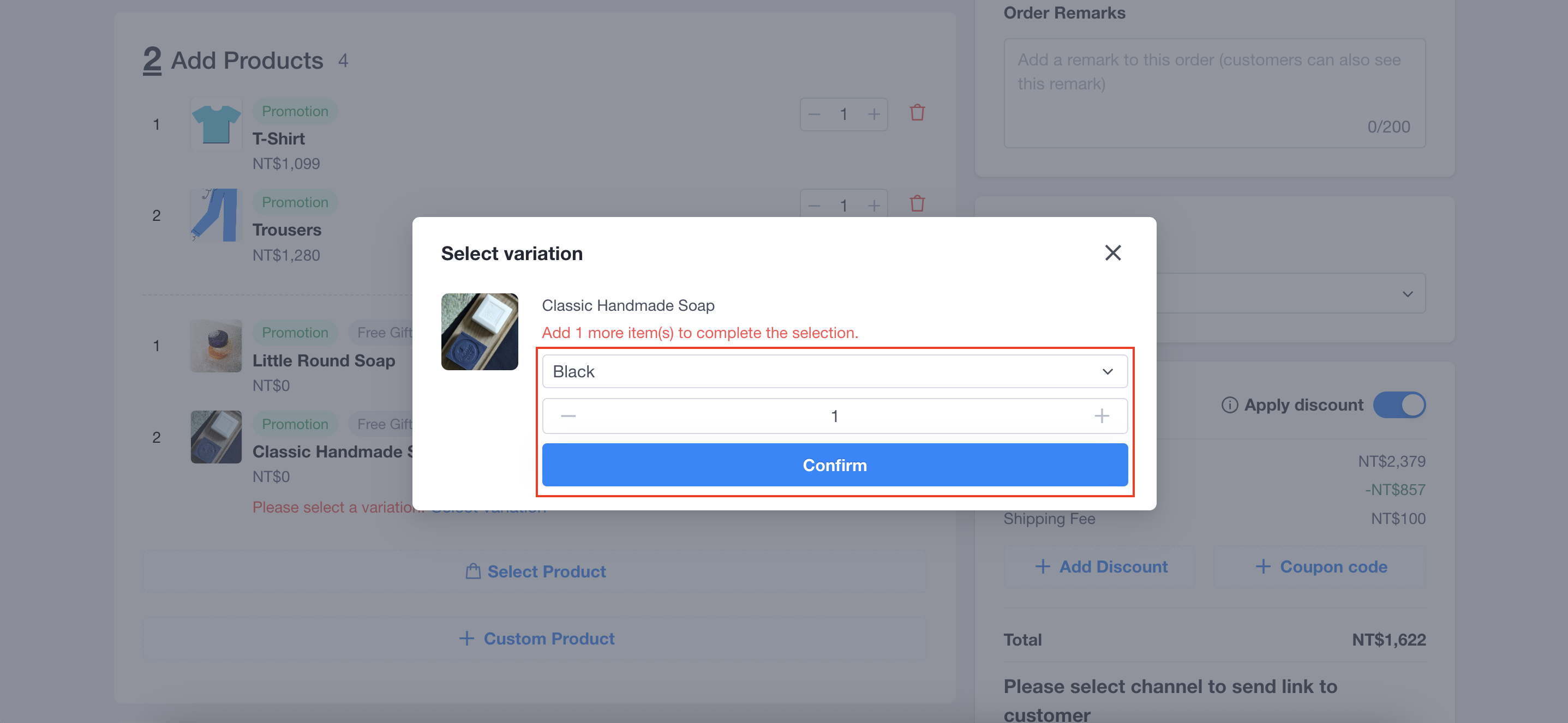Click the Select Product button
Image resolution: width=1568 pixels, height=723 pixels.
coord(535,571)
